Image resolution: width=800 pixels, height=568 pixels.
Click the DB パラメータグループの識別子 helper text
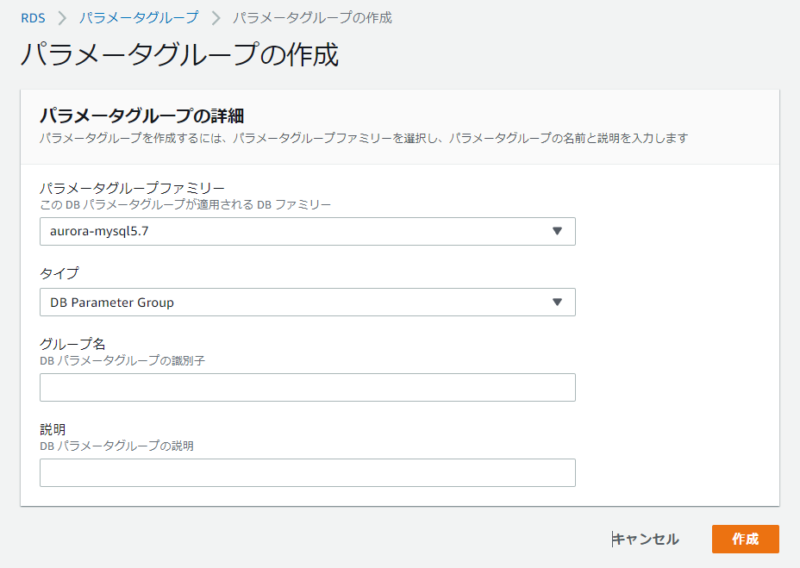tap(122, 361)
